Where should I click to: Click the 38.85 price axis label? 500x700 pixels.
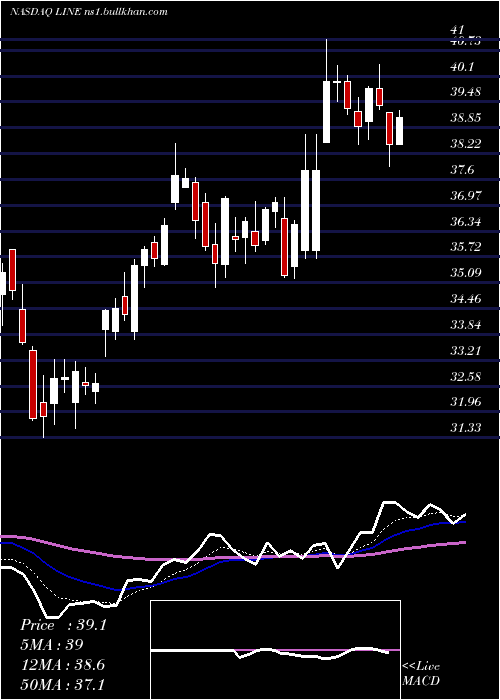[466, 118]
